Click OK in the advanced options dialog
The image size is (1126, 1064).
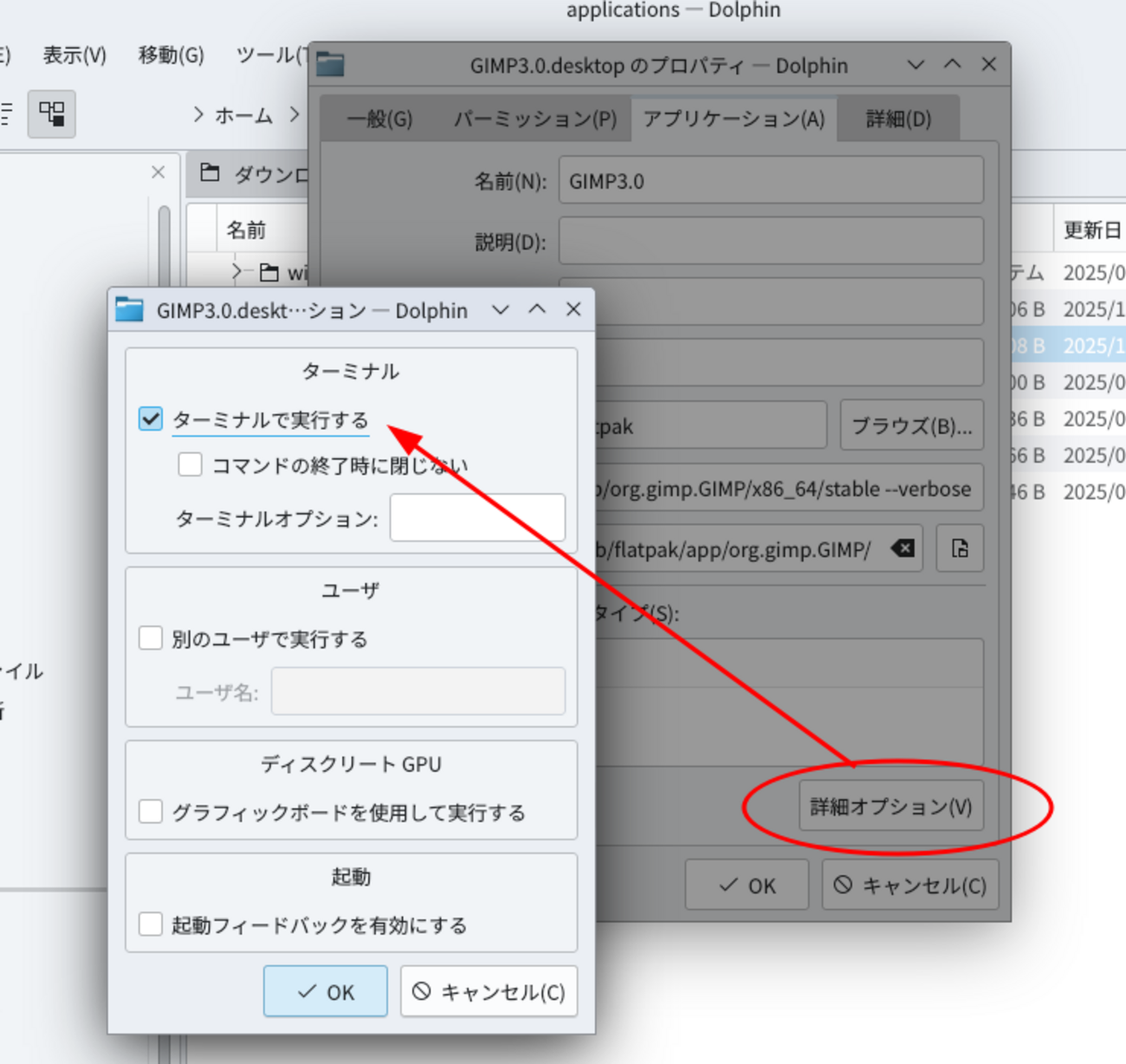click(325, 991)
